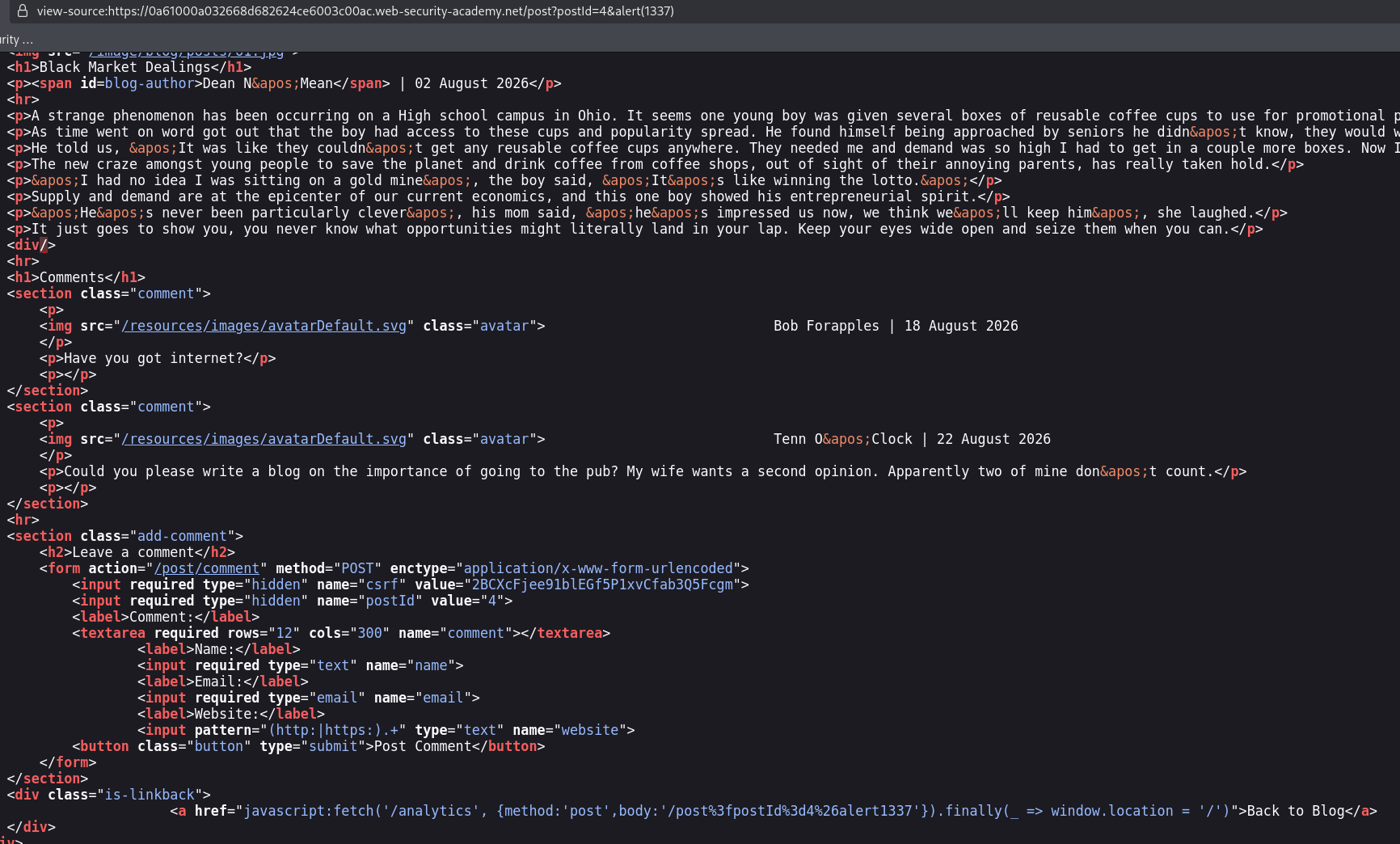1400x844 pixels.
Task: Click the 'application/x-www-form-urlencoded' enctype value
Action: tap(598, 568)
